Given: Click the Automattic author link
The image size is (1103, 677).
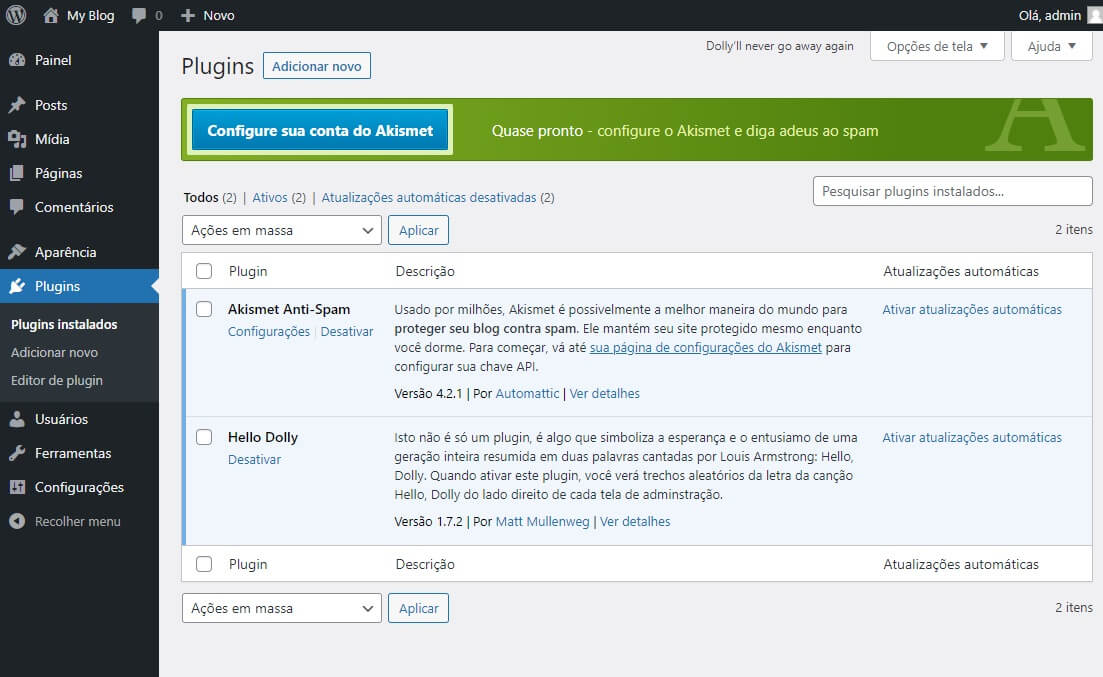Looking at the screenshot, I should [x=527, y=393].
